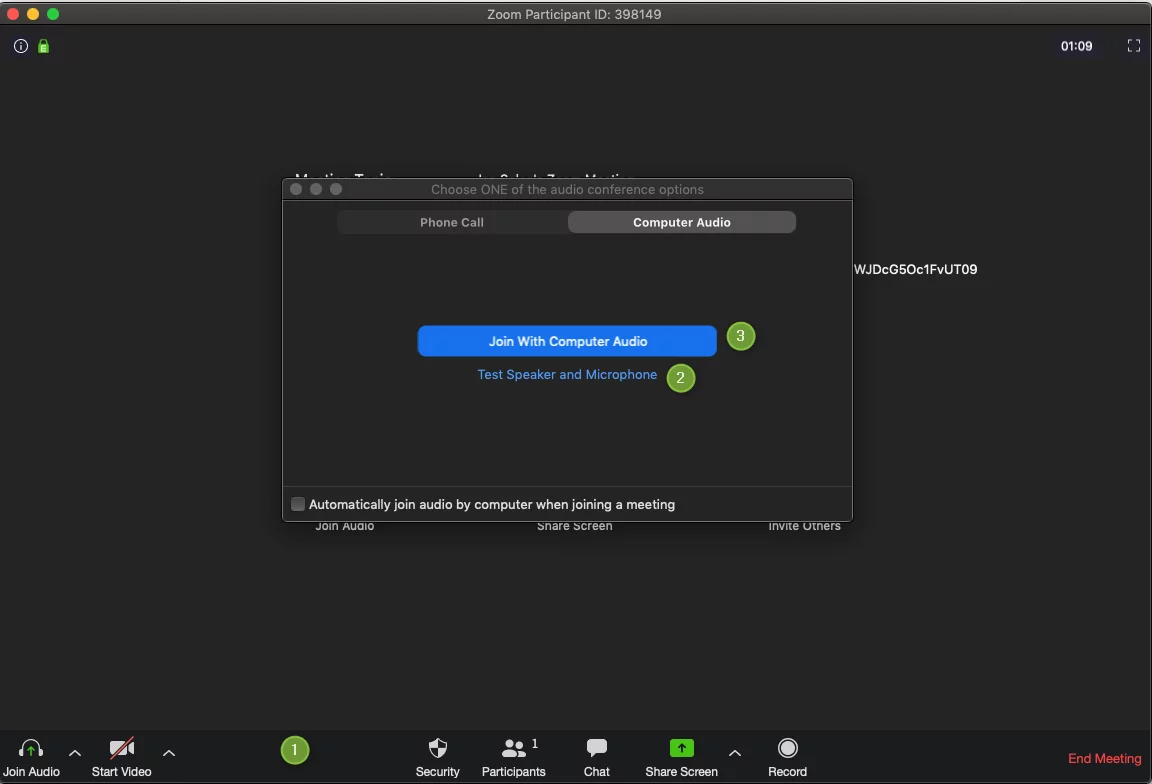Click the Start Video camera icon
Image resolution: width=1152 pixels, height=784 pixels.
coord(121,750)
